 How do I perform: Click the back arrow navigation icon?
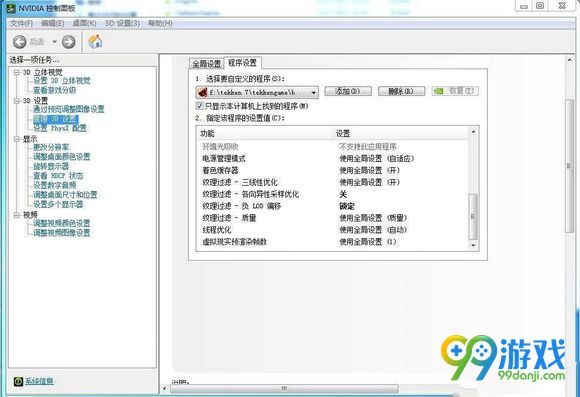(20, 42)
